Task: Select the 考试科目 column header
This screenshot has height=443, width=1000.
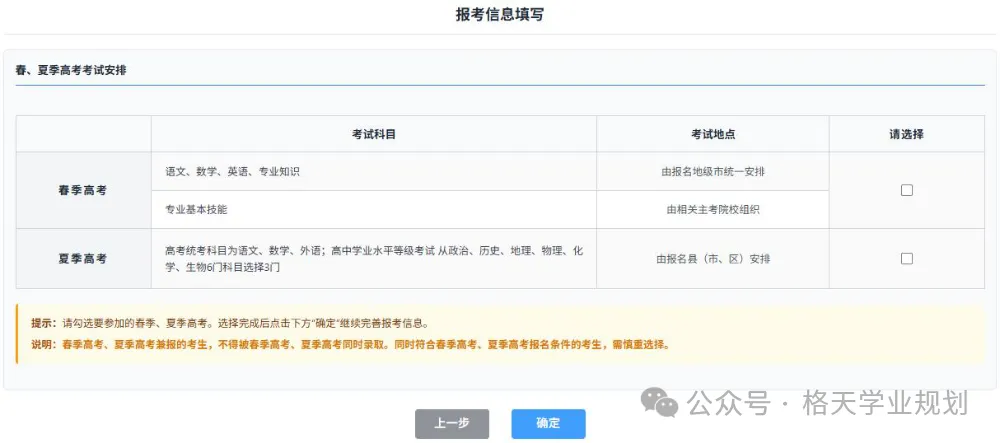Action: tap(374, 134)
